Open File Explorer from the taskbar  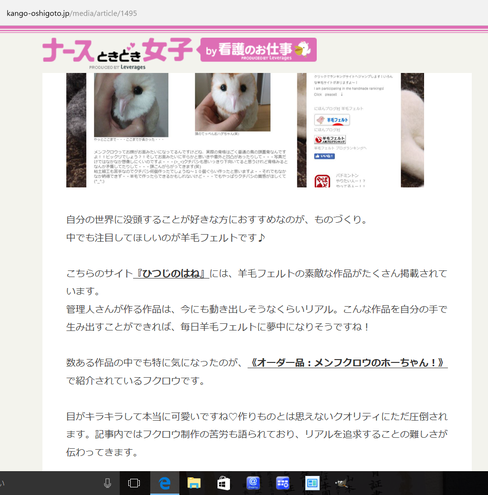click(194, 483)
